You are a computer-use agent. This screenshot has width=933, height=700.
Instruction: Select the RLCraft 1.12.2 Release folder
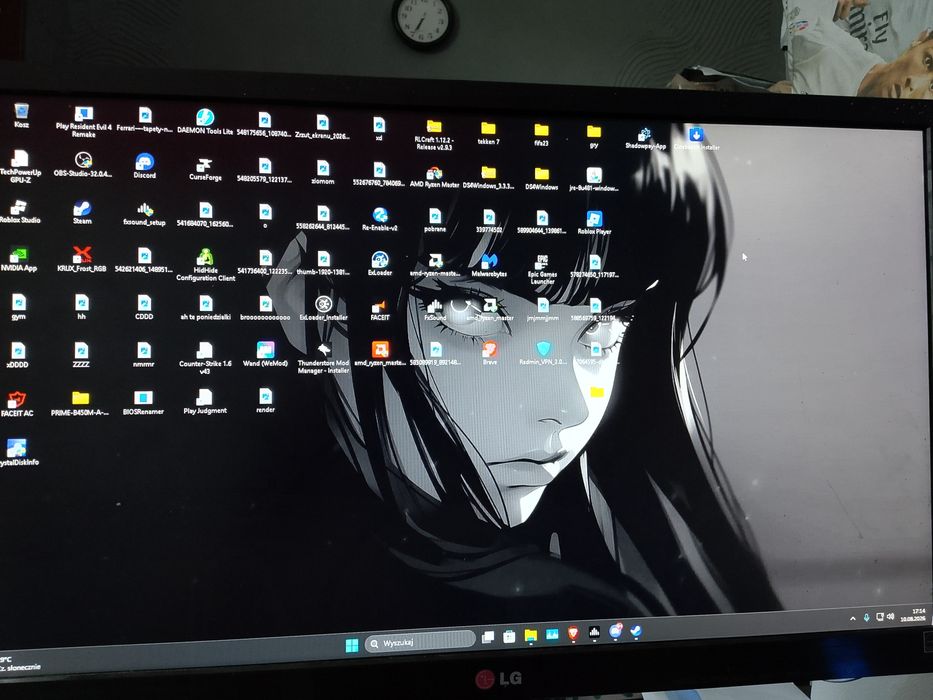[434, 135]
